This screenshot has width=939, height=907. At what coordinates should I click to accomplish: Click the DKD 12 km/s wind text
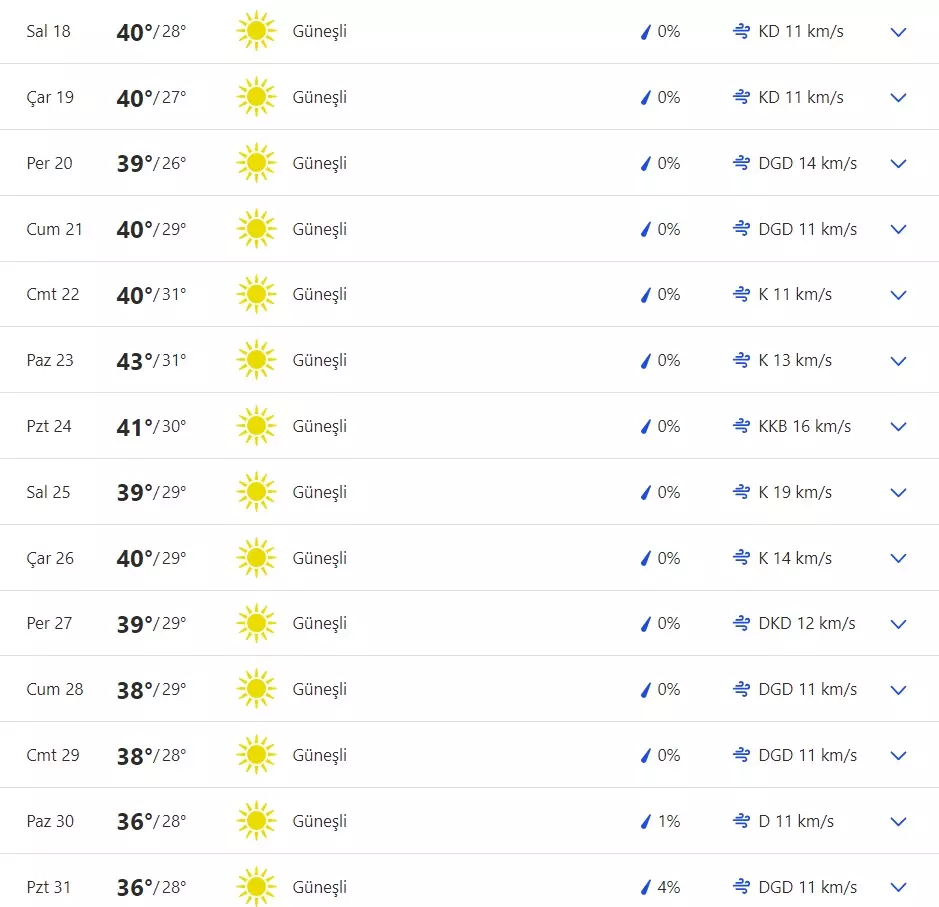coord(807,623)
